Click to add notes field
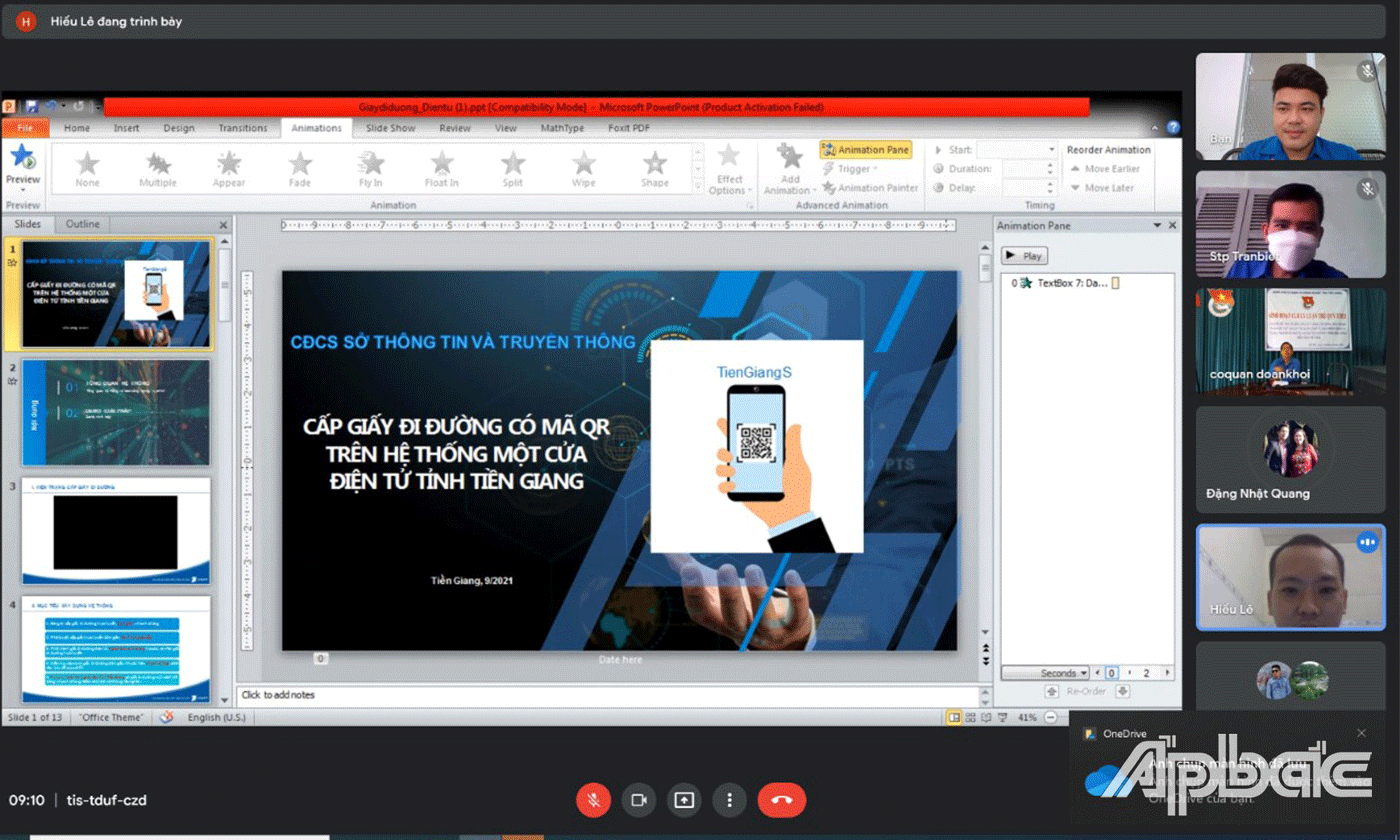The height and width of the screenshot is (840, 1400). pos(606,695)
